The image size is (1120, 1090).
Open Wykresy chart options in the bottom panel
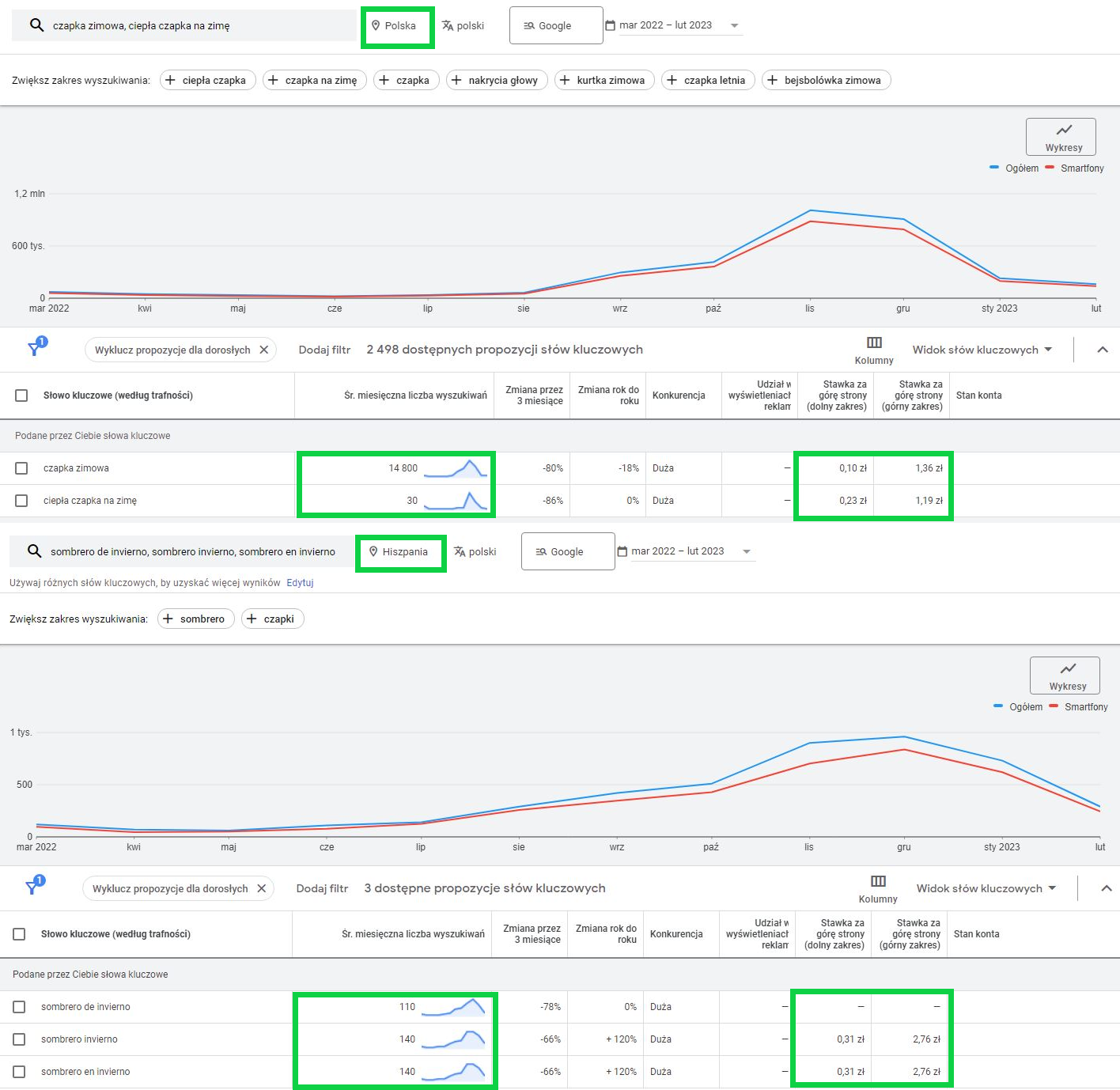[1065, 676]
